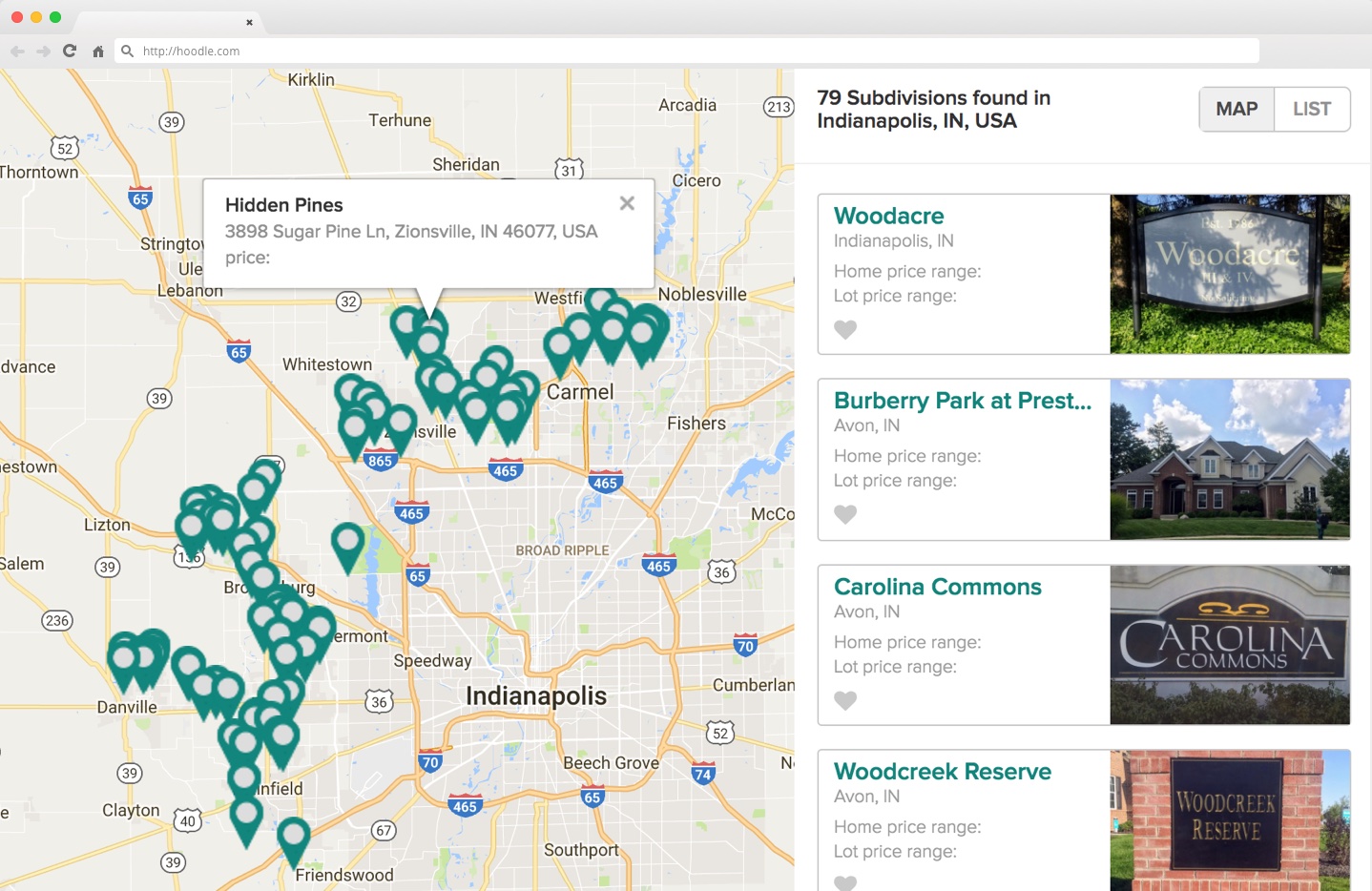Open the Woodacre subdivision link
Screen dimensions: 1372x891
pos(888,217)
